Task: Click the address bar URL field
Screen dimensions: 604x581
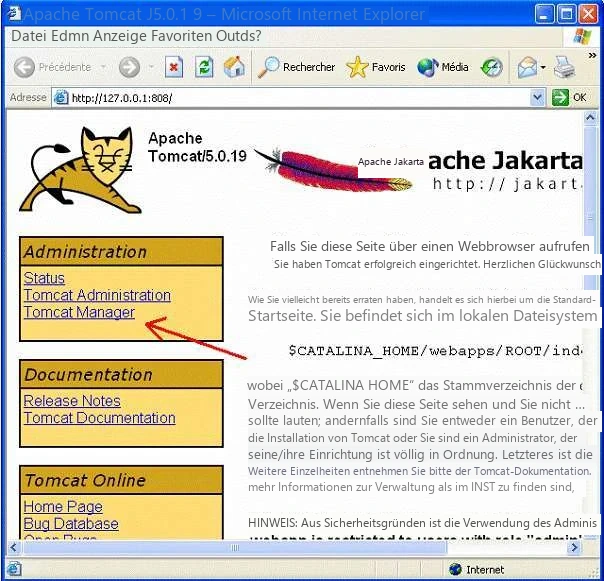Action: tap(299, 98)
